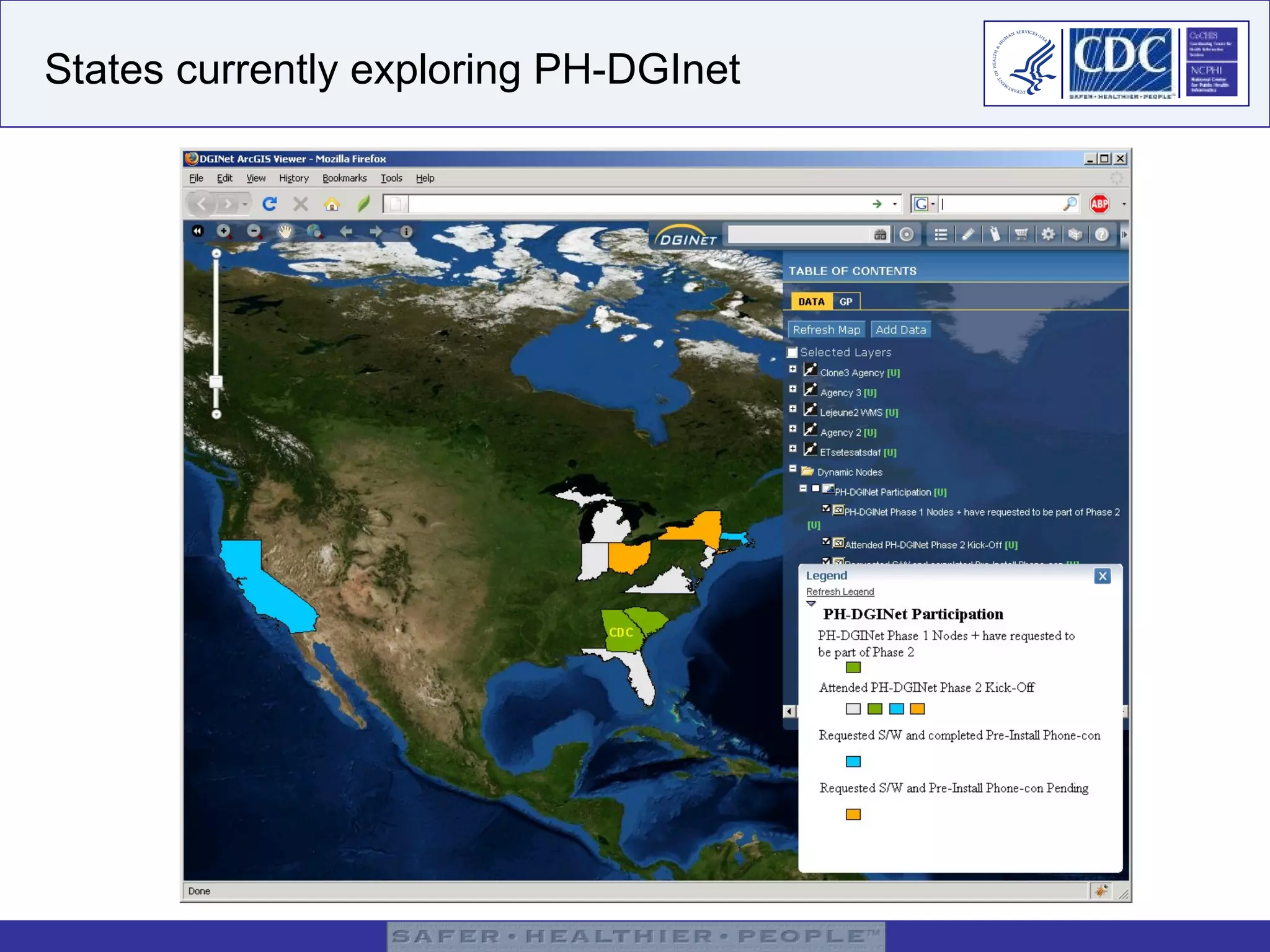Uncheck the PH-DGINet Phase 1 Nodes layer

click(826, 508)
